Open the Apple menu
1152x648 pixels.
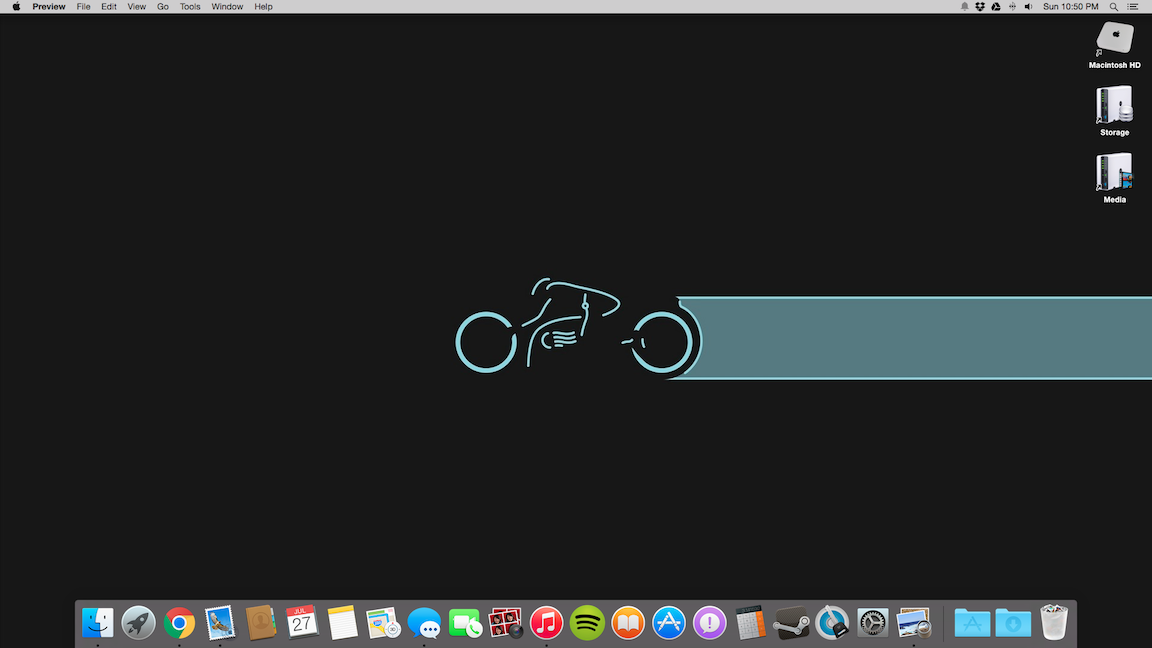click(x=16, y=7)
